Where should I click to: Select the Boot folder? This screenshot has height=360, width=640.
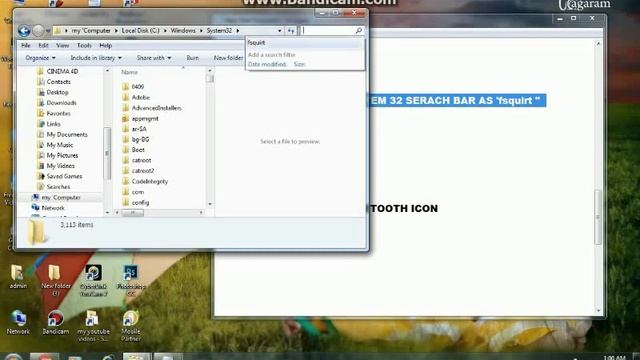pos(138,150)
